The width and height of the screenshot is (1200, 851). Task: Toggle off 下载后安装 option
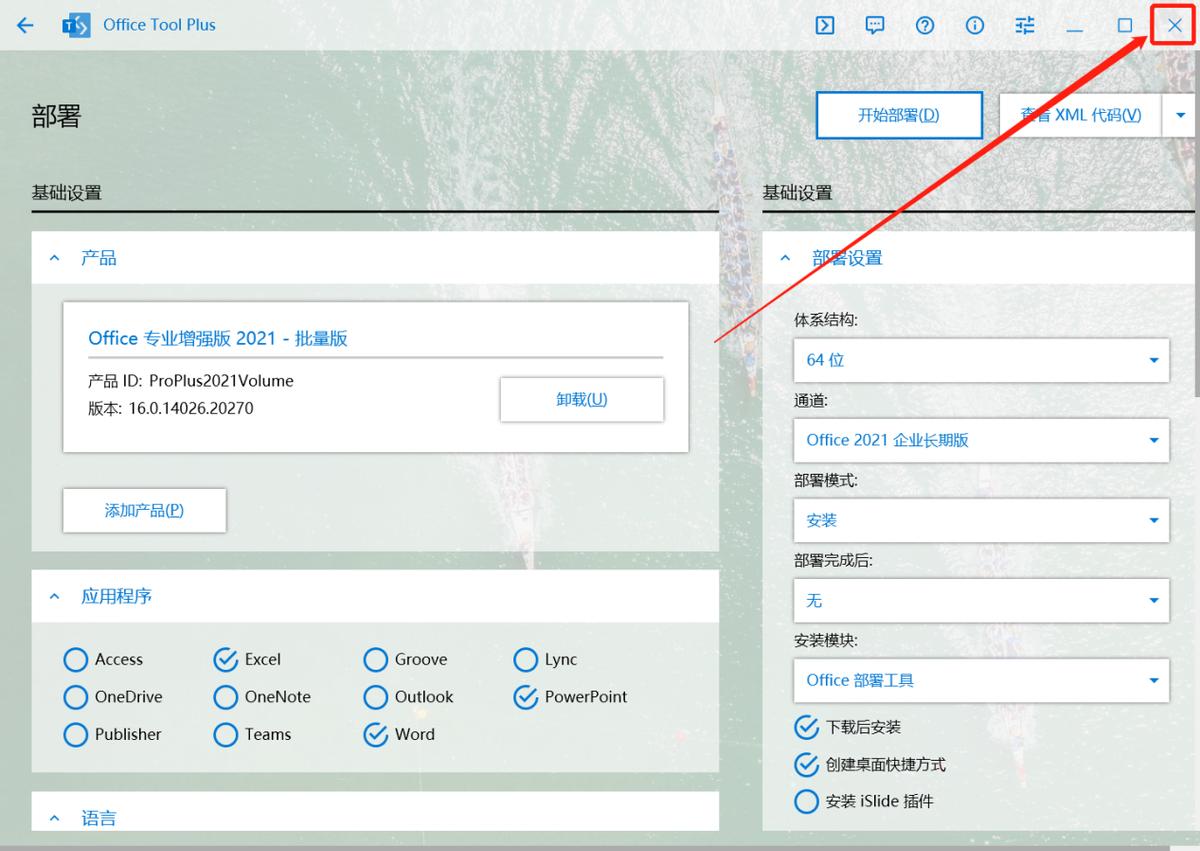[x=807, y=728]
